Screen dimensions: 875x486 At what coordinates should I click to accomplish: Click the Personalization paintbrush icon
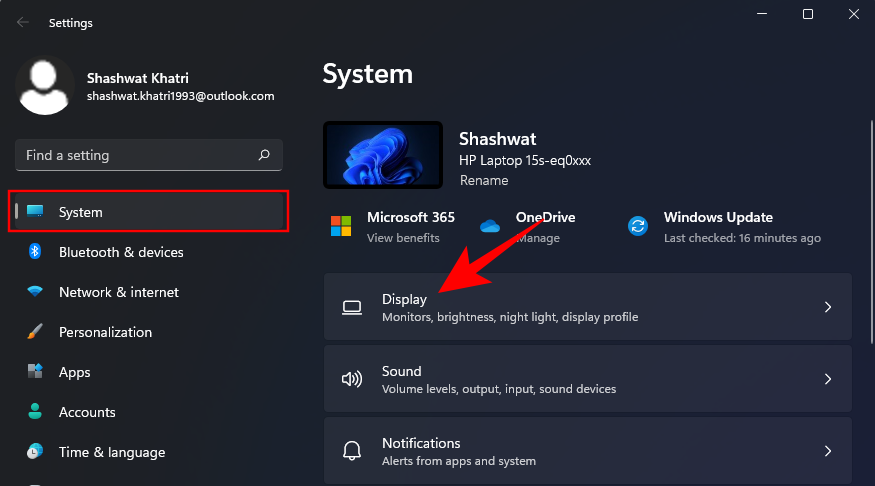point(35,332)
